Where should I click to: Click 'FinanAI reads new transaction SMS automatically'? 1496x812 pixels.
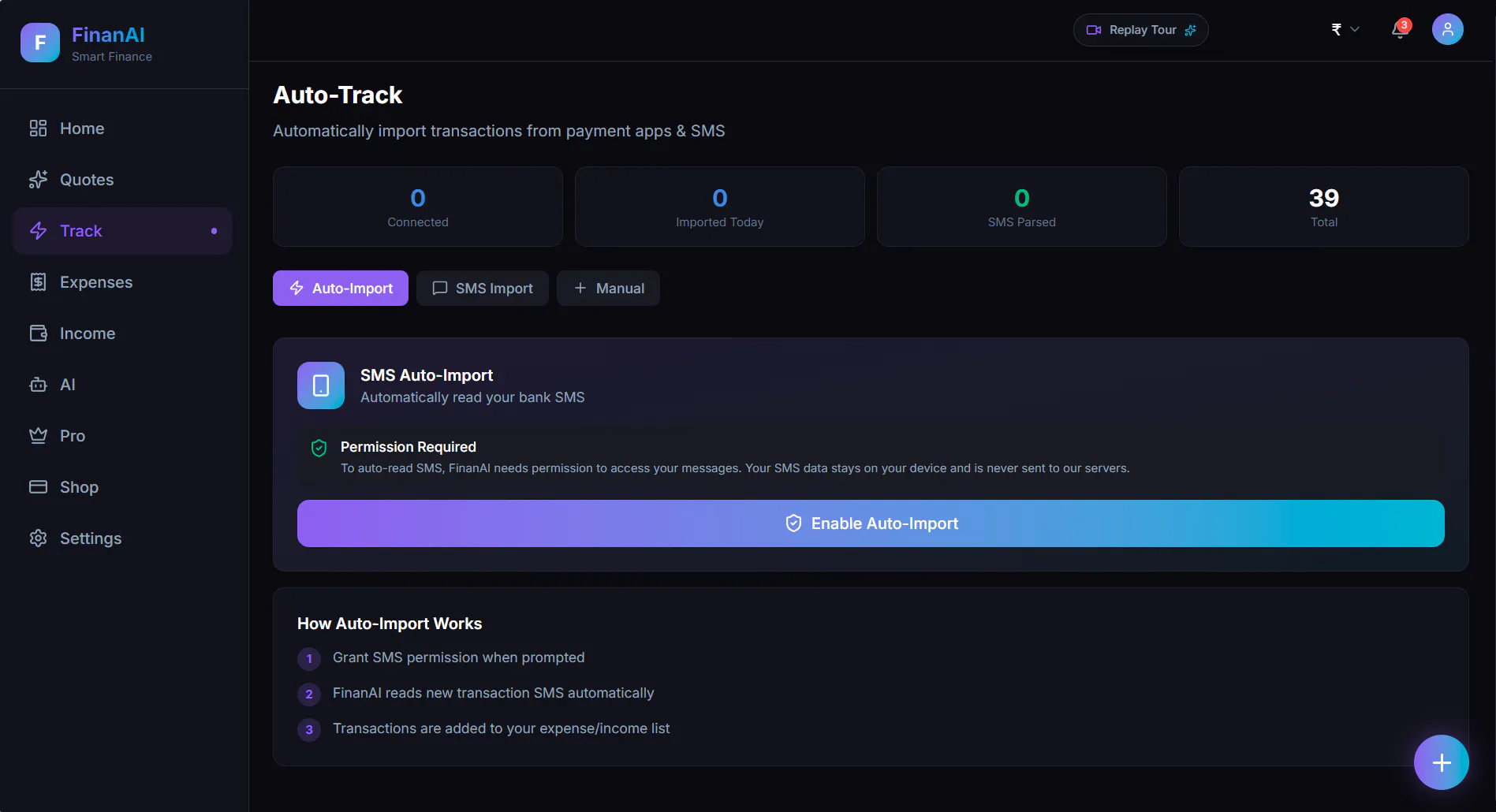click(x=494, y=693)
